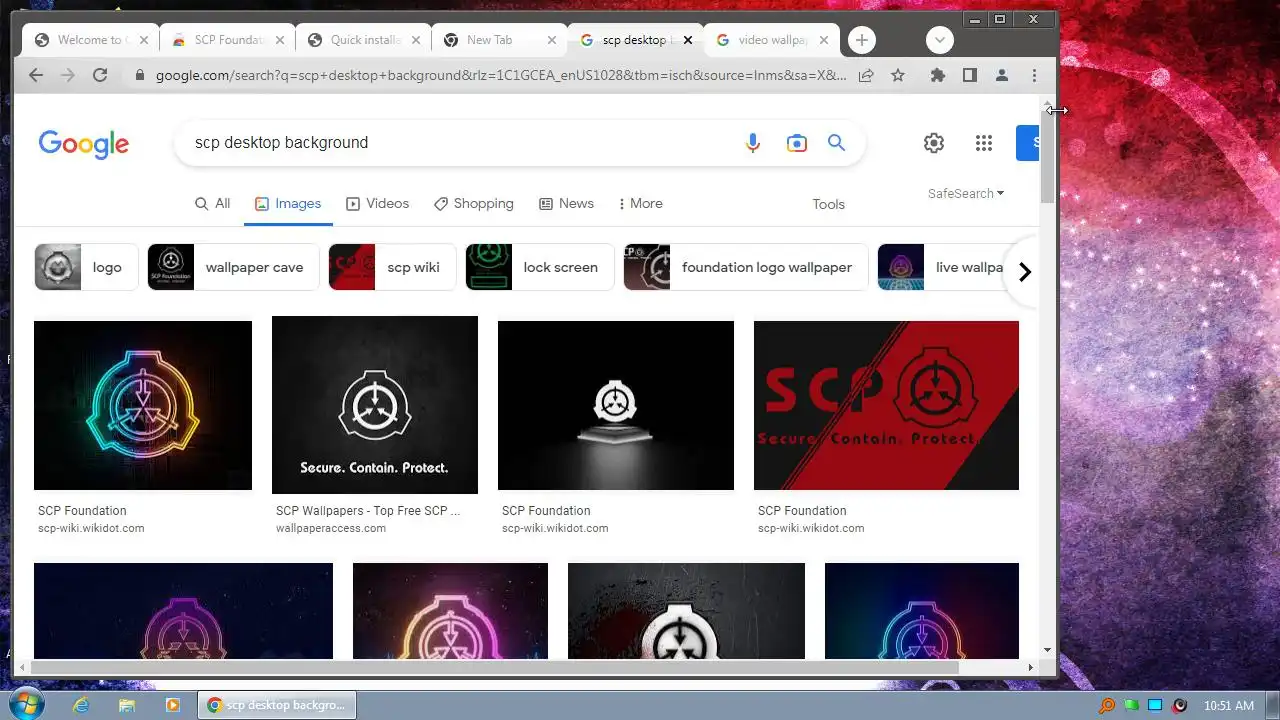Viewport: 1280px width, 720px height.
Task: Open the file explorer folder on taskbar
Action: tap(127, 705)
